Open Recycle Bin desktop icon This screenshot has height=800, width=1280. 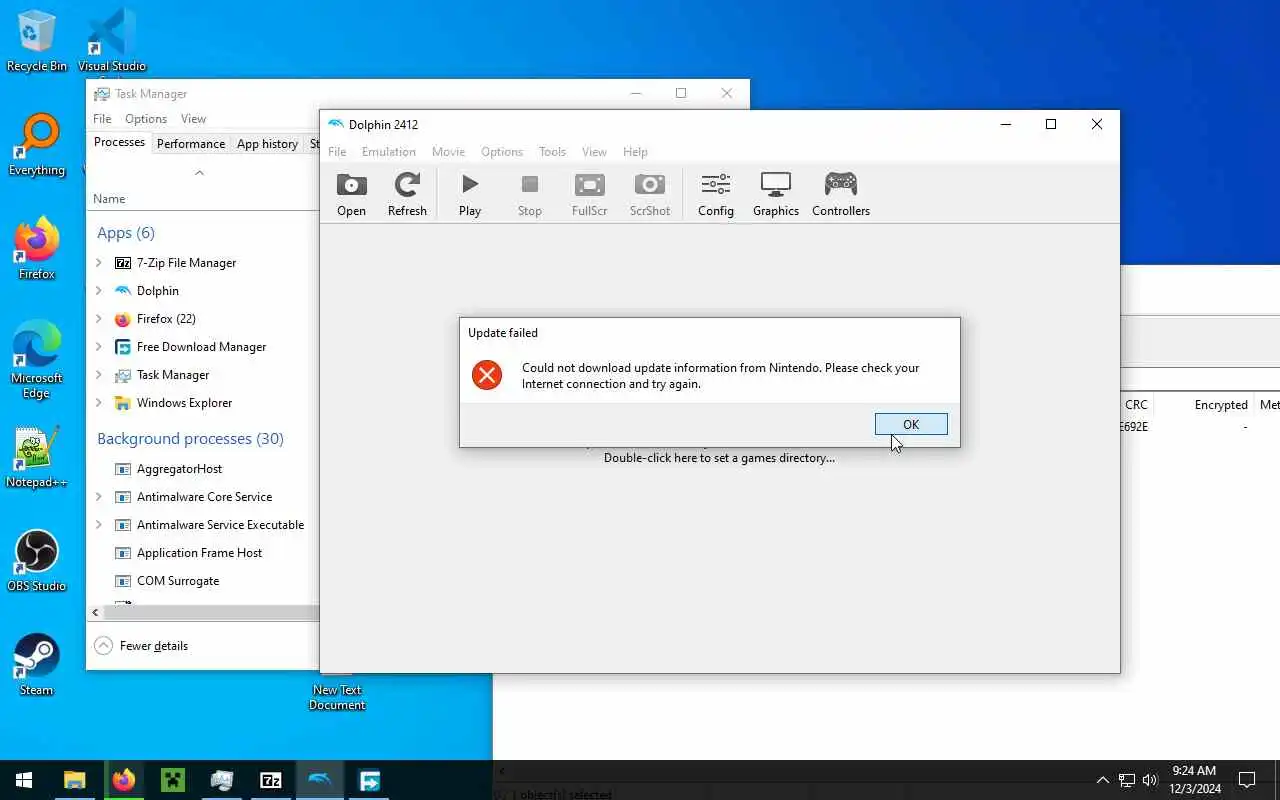pos(37,41)
